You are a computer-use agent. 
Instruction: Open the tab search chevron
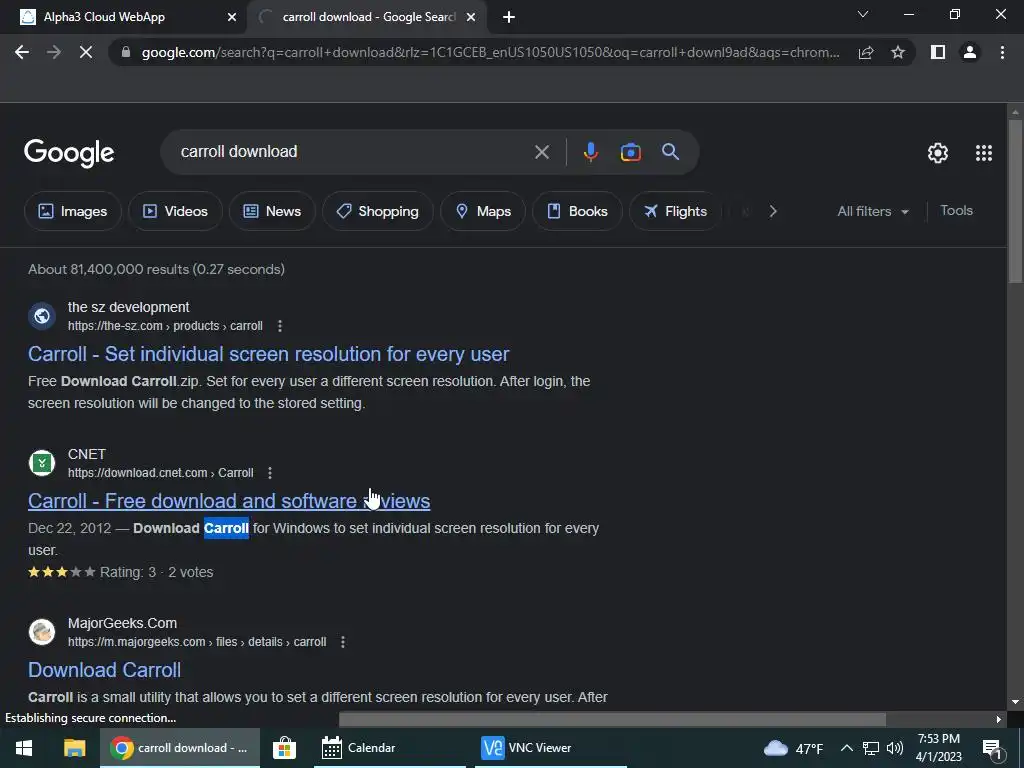click(x=863, y=14)
